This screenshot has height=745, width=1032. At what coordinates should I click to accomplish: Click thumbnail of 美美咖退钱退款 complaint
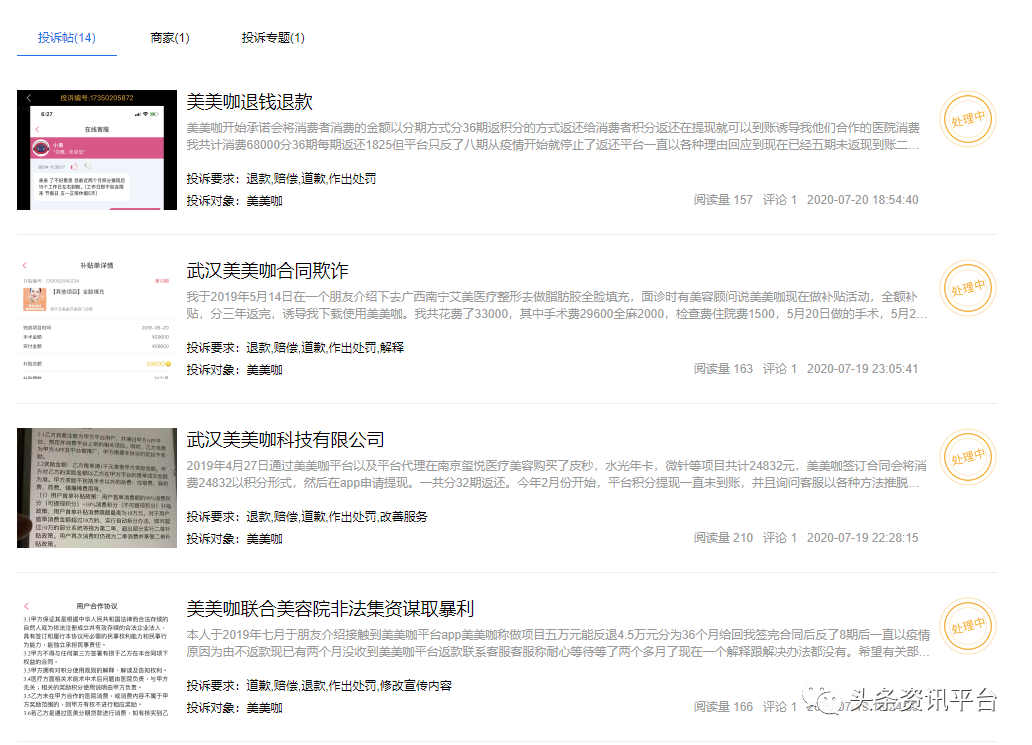(x=97, y=150)
